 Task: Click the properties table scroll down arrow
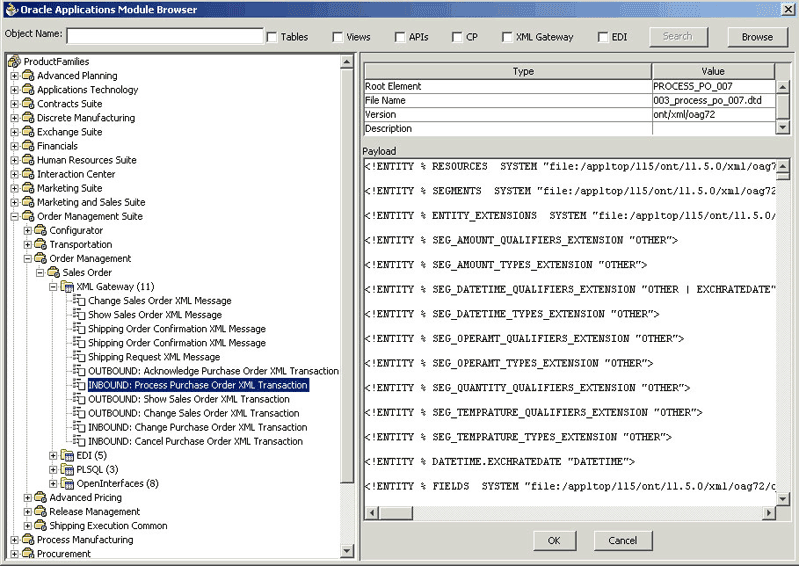pos(783,127)
